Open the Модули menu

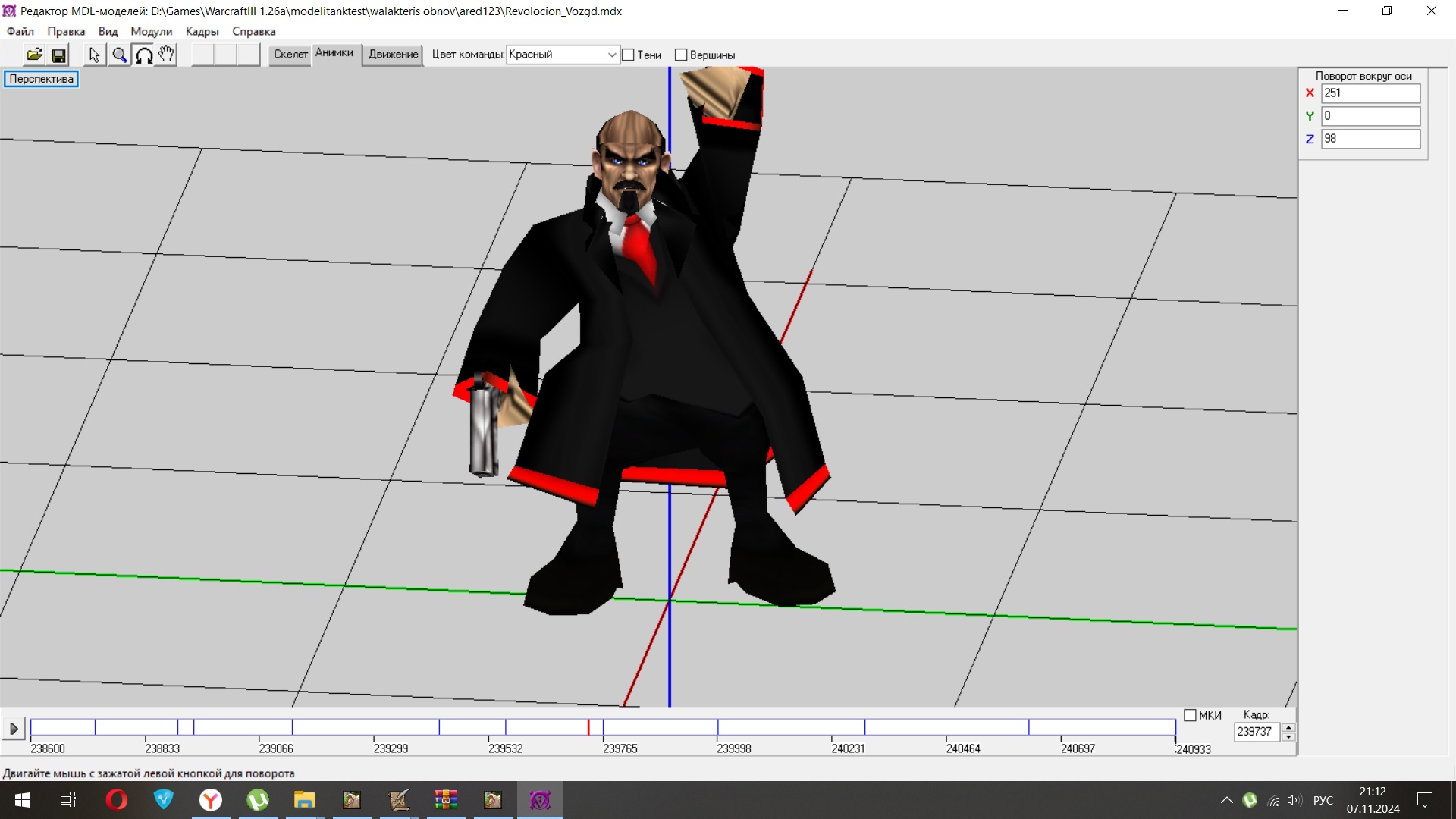coord(151,31)
